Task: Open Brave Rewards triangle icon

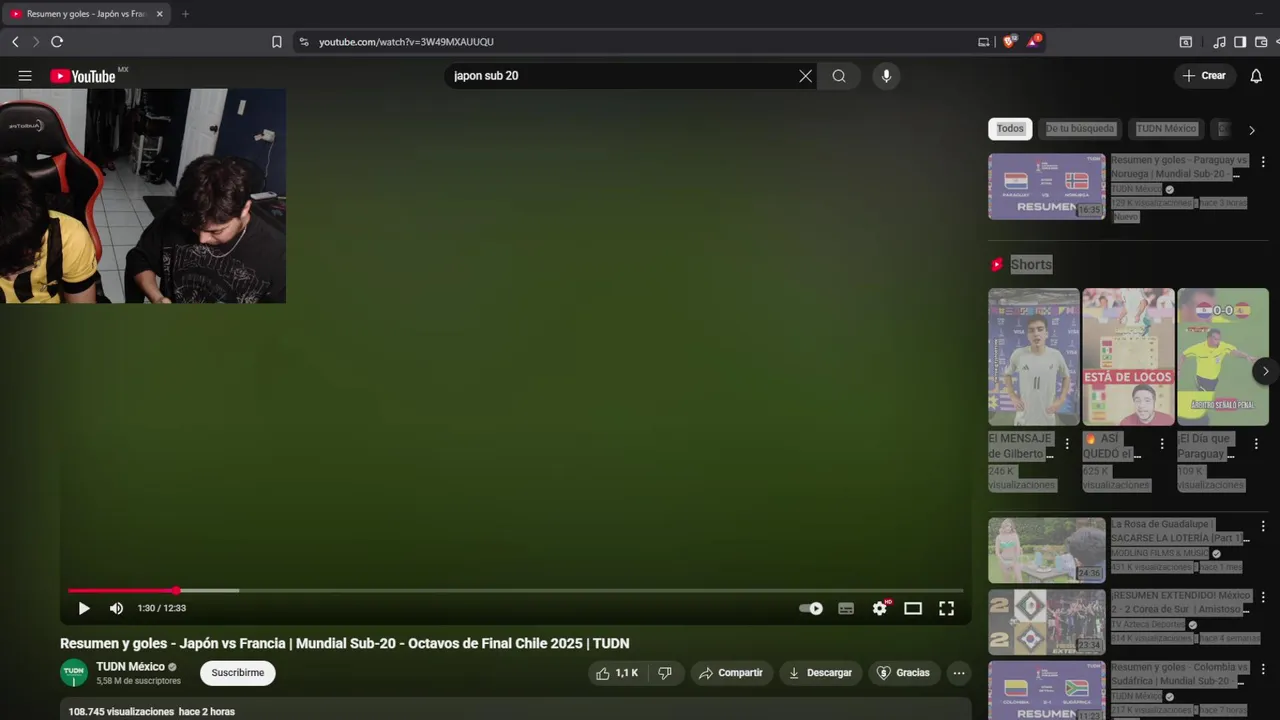Action: (x=1034, y=41)
